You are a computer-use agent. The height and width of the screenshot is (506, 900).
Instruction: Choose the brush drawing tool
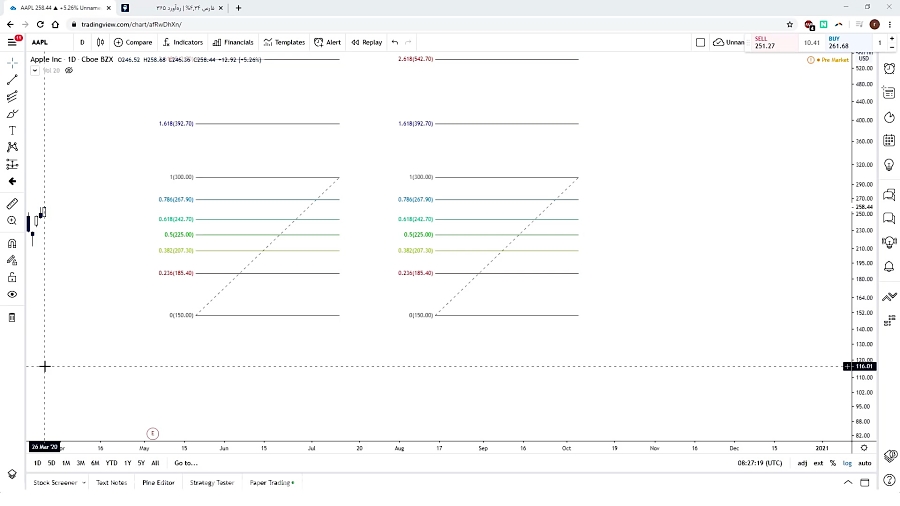pyautogui.click(x=12, y=114)
